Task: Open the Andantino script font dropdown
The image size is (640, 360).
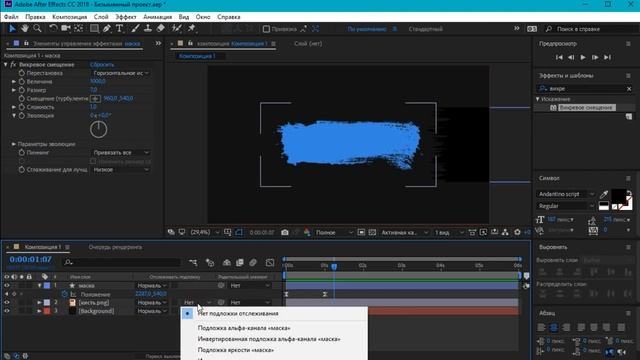Action: (x=566, y=194)
